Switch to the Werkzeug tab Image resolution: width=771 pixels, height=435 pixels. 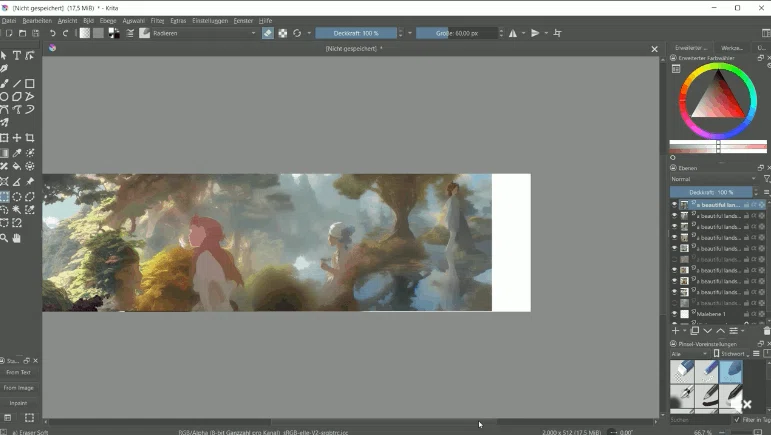click(732, 48)
